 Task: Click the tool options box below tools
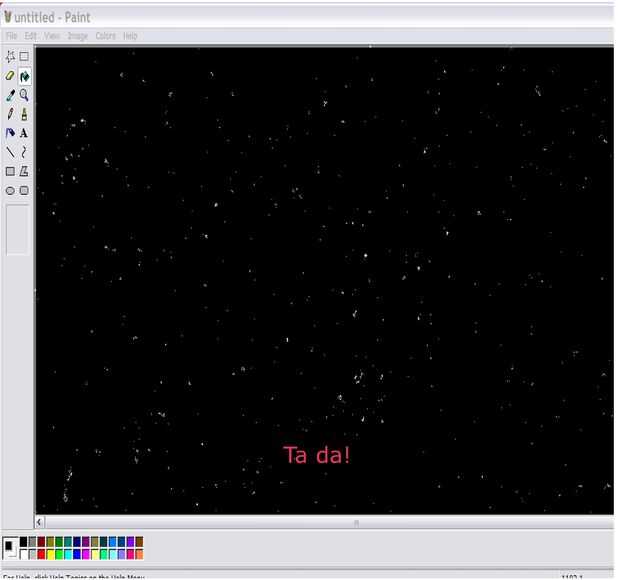coord(17,230)
